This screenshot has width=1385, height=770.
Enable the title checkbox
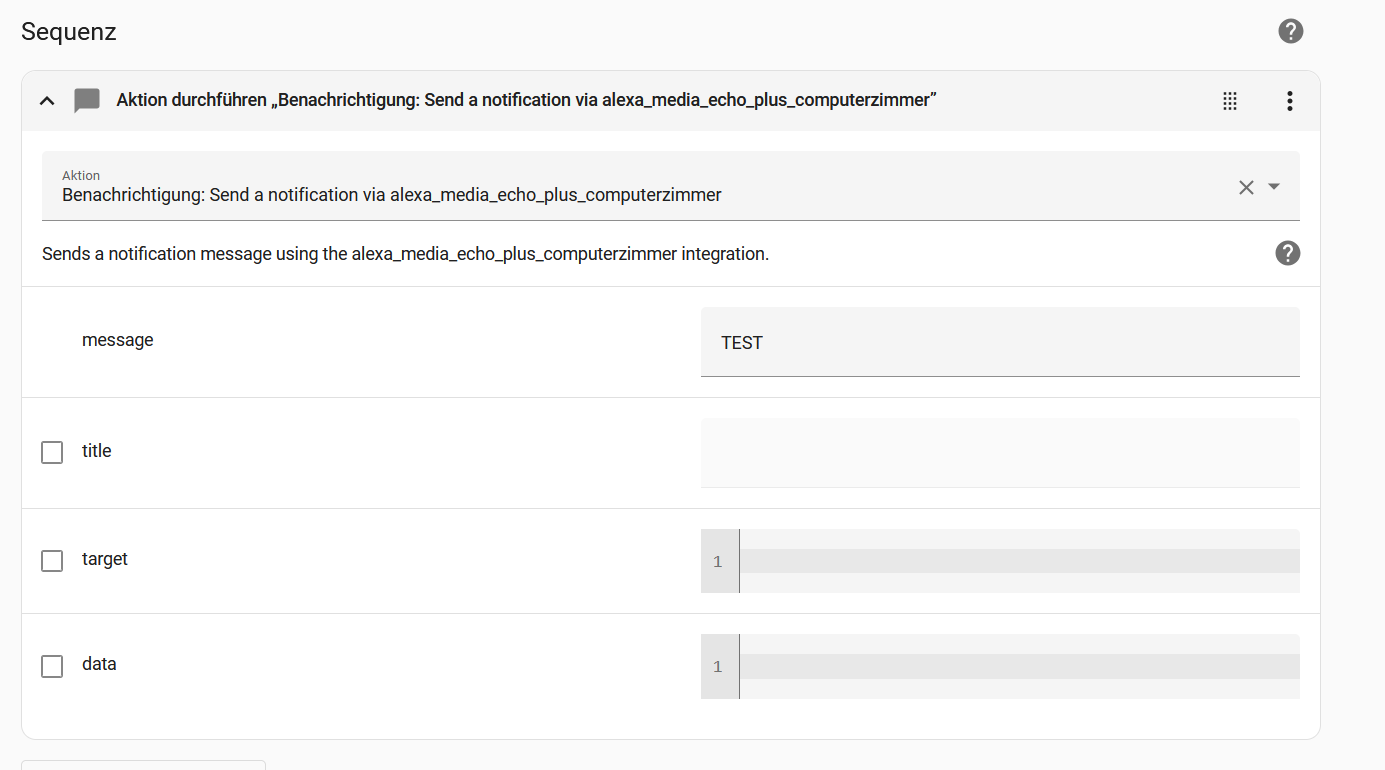point(52,452)
